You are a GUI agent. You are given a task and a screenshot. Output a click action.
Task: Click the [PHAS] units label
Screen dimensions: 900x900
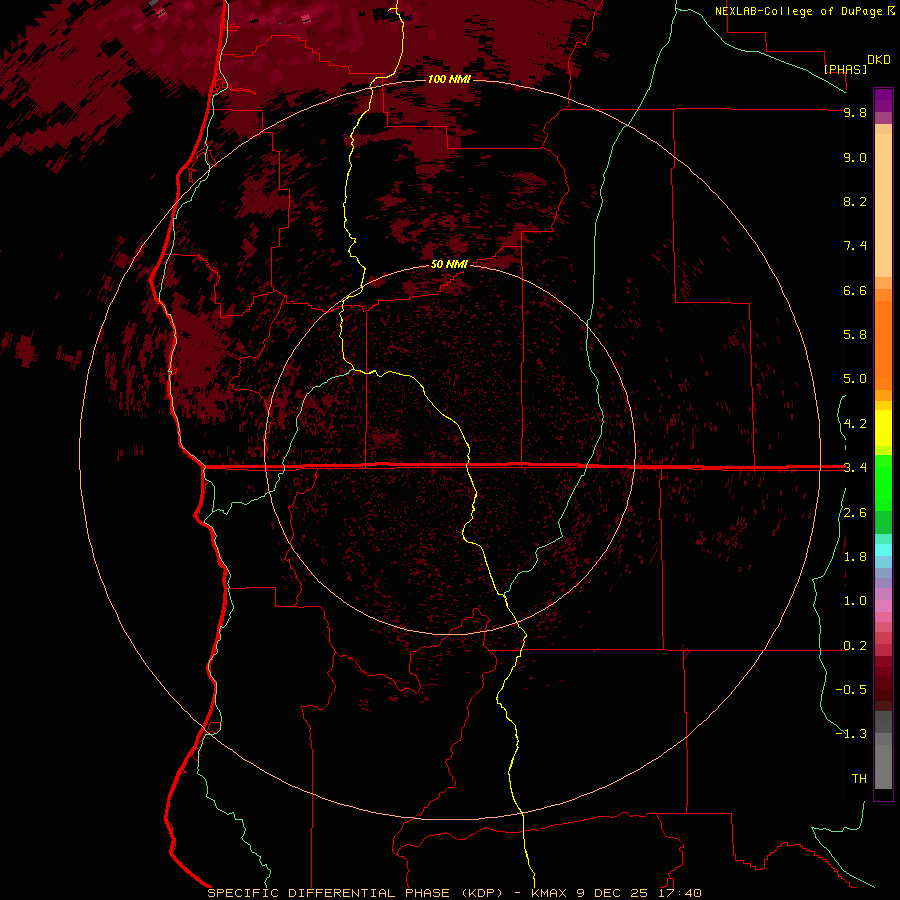click(845, 70)
